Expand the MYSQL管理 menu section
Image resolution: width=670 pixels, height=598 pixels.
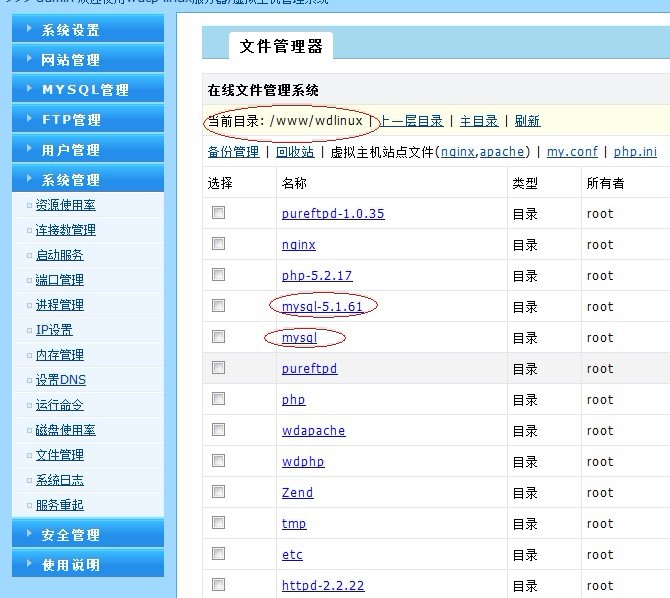(88, 89)
